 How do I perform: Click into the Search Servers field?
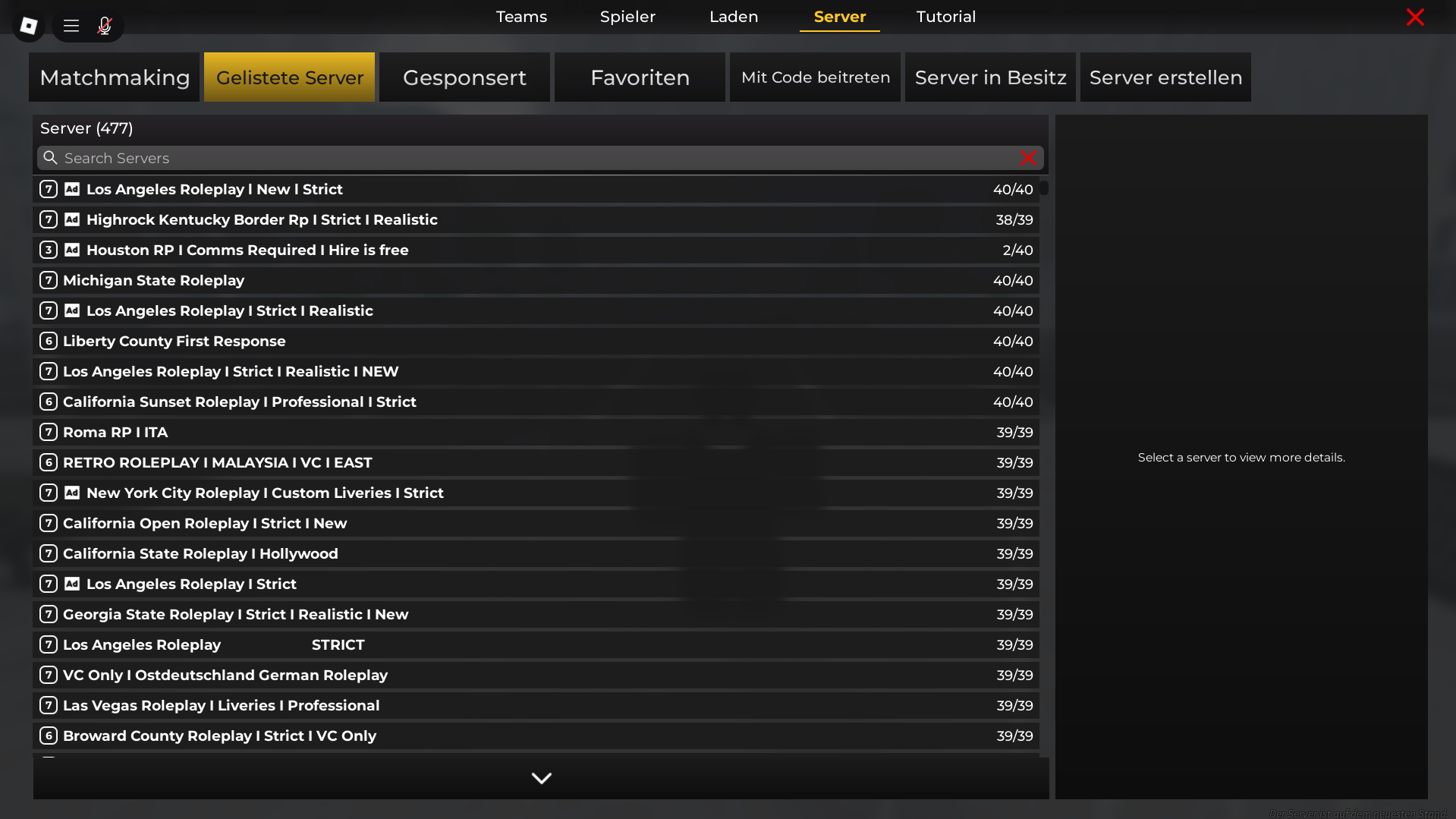tap(531, 158)
